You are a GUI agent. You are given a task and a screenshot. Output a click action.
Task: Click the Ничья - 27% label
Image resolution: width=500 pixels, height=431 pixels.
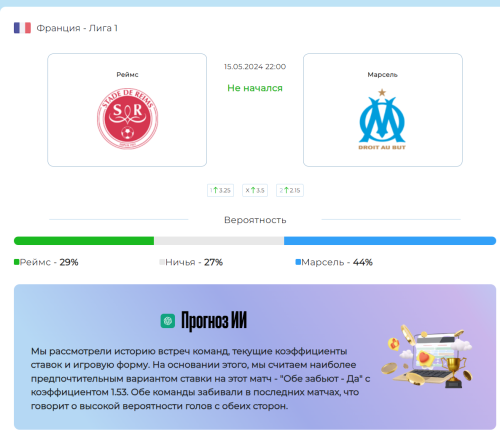click(x=194, y=262)
